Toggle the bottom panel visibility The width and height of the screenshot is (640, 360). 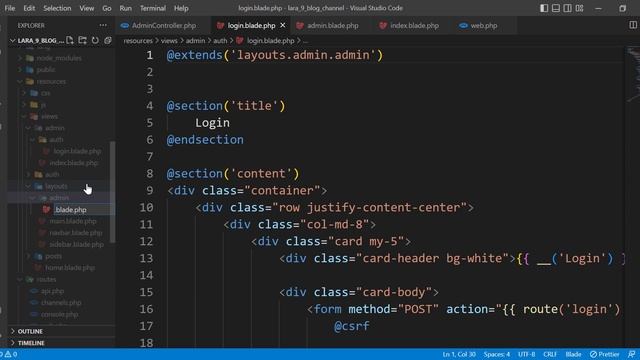556,8
